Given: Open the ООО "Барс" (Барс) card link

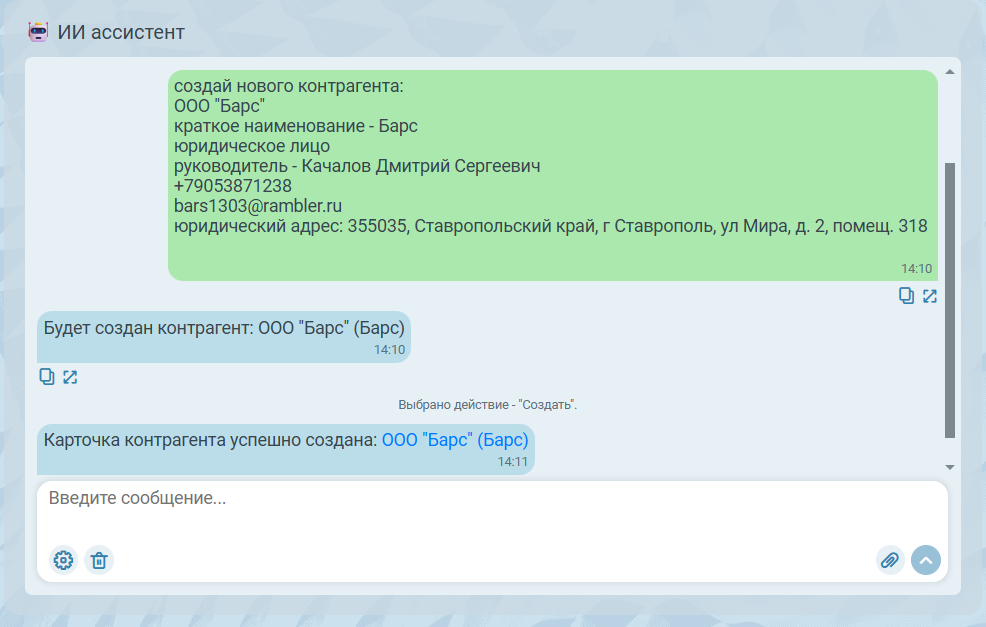Looking at the screenshot, I should (x=455, y=440).
